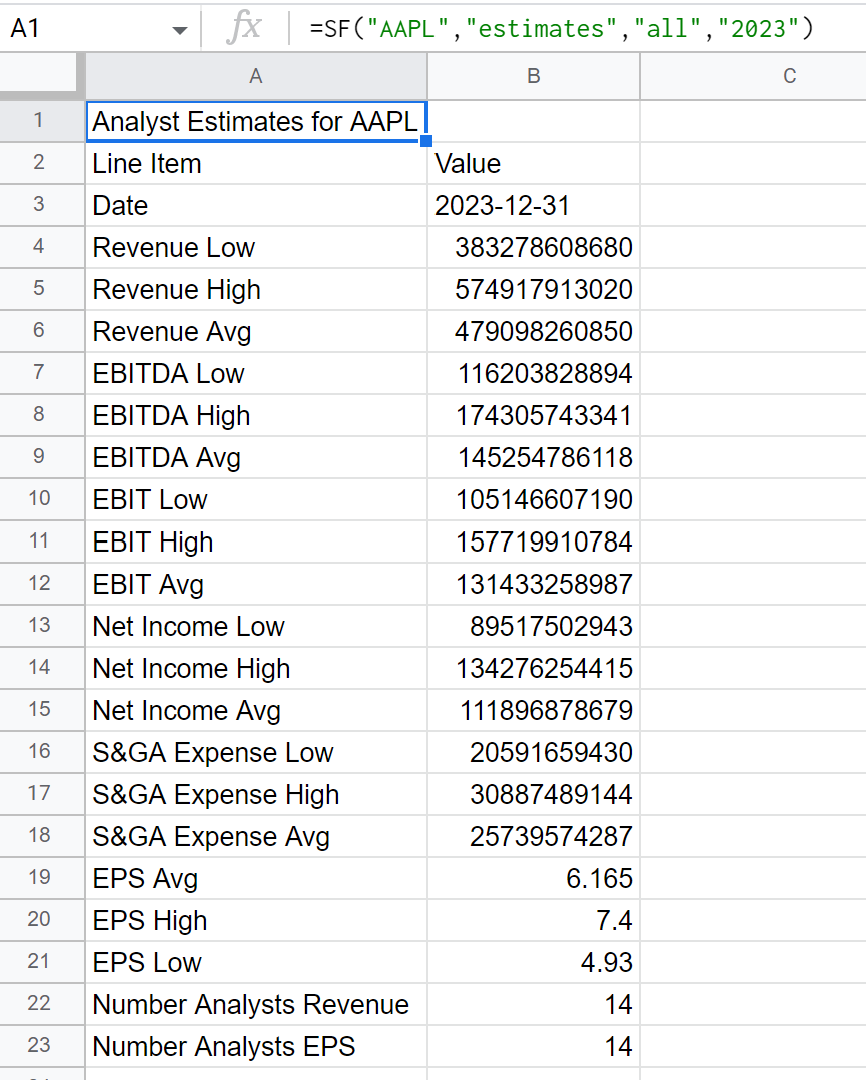Select EPS value 6.165
The image size is (866, 1080).
[533, 878]
